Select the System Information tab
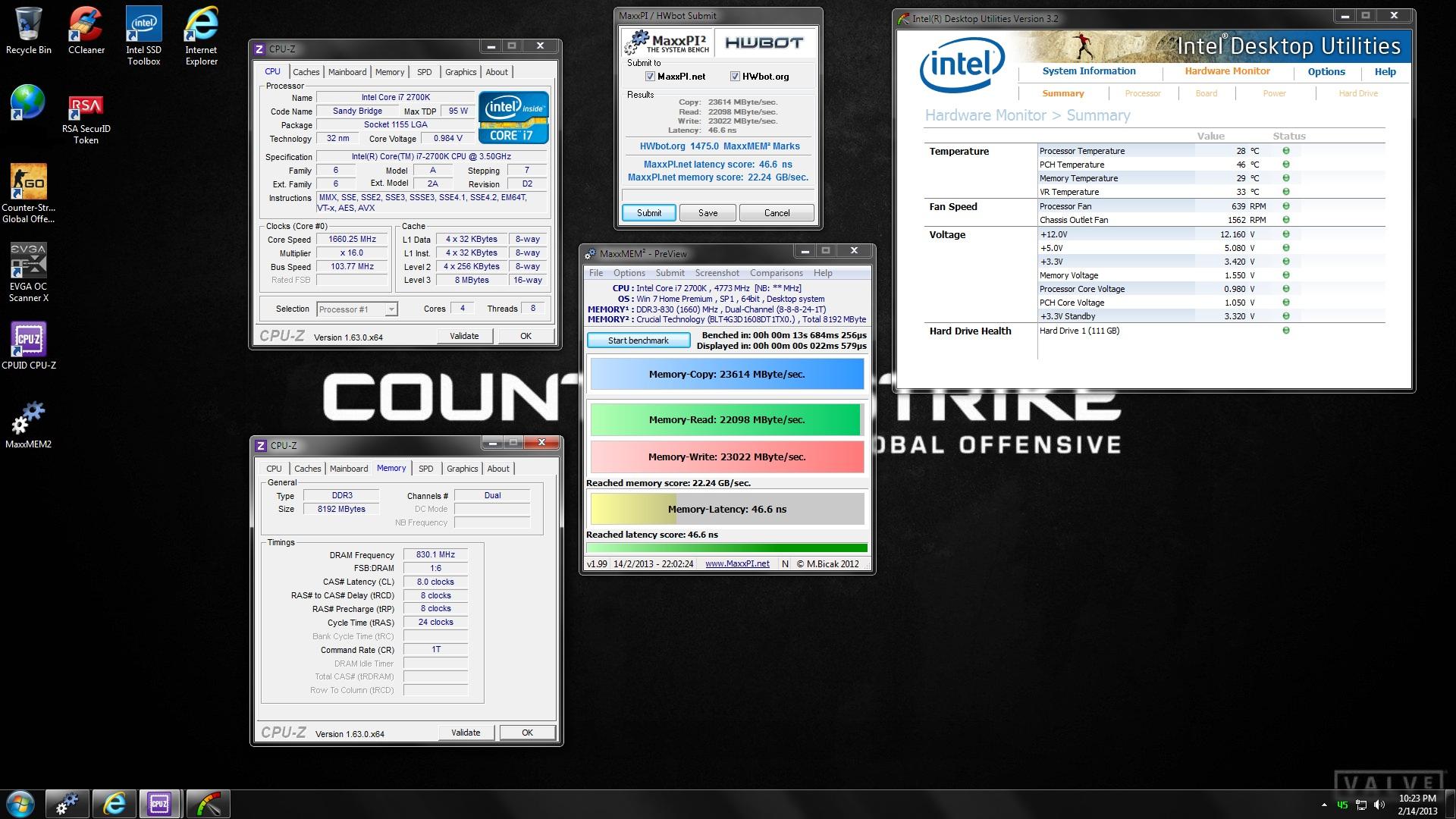The height and width of the screenshot is (819, 1456). click(x=1089, y=71)
